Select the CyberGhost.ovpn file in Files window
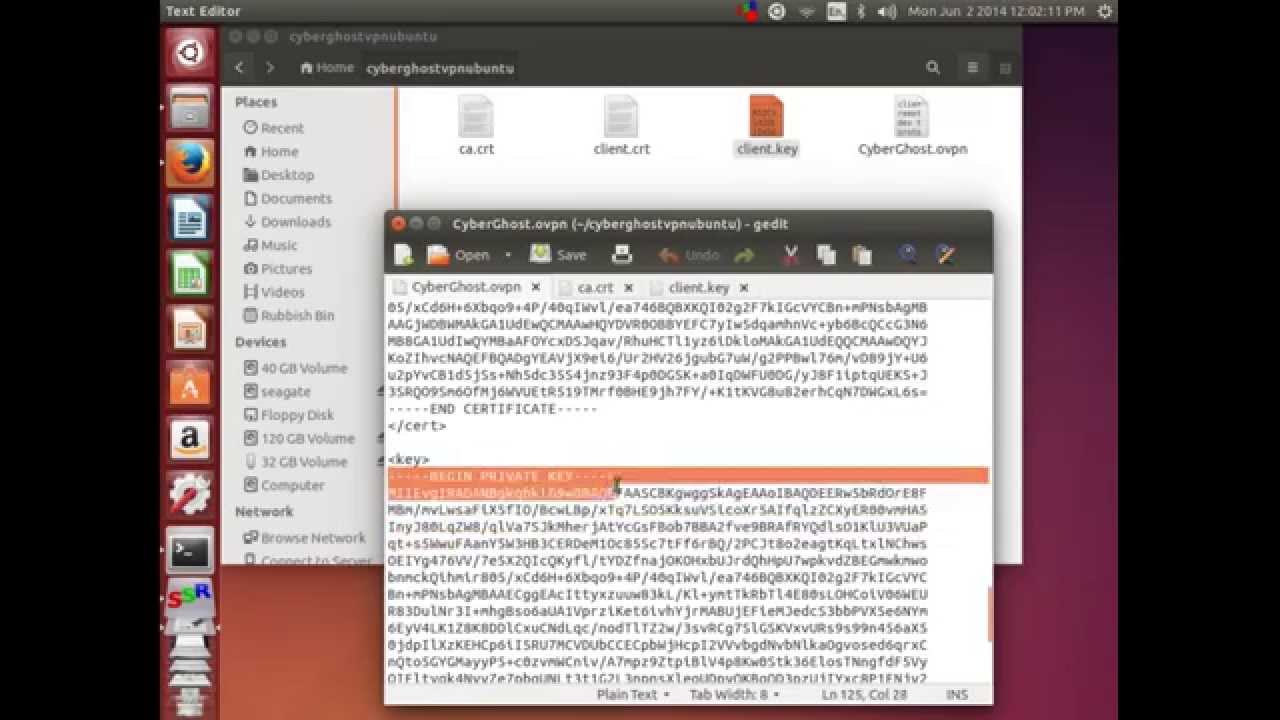 point(912,126)
